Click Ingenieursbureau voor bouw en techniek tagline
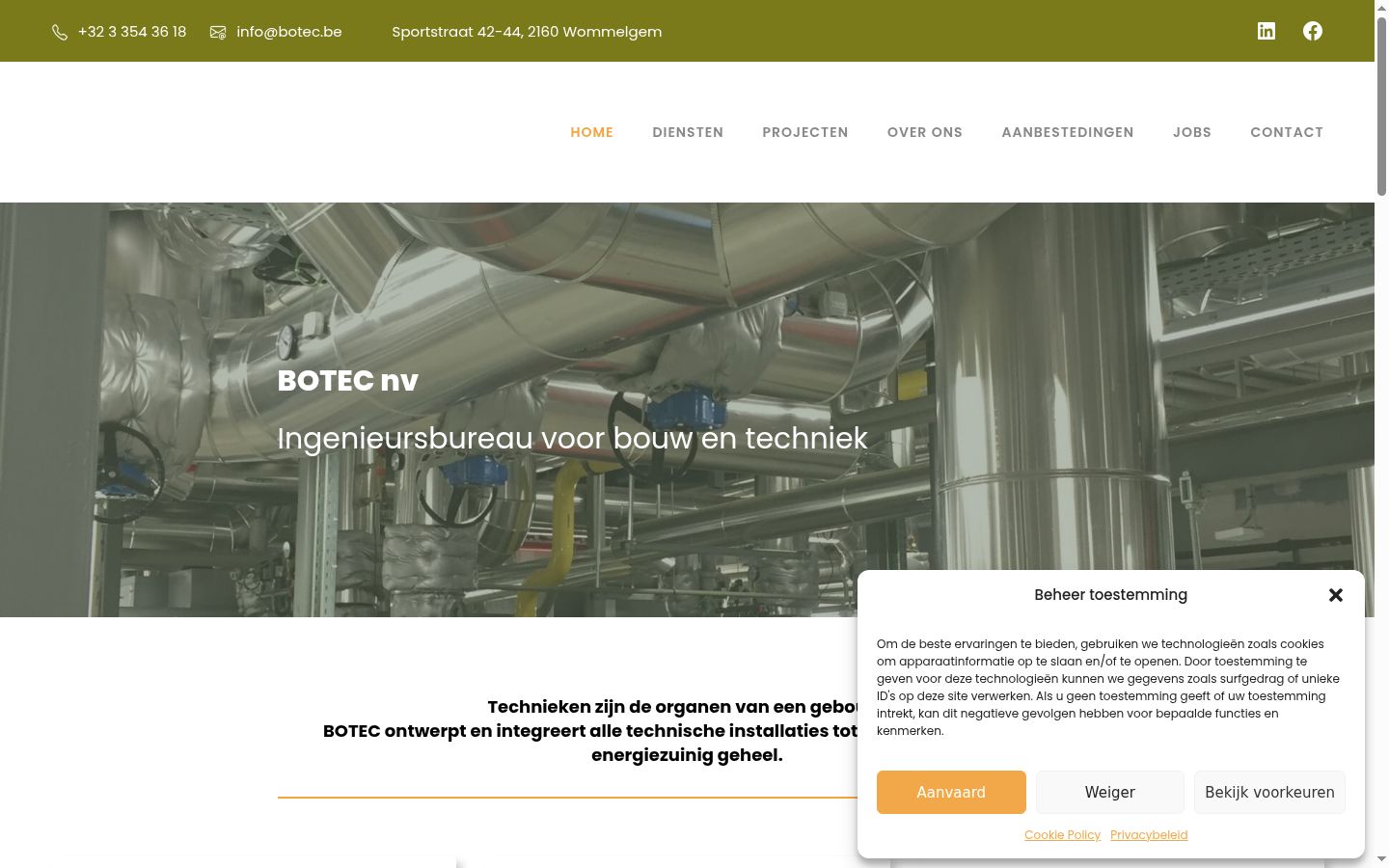Viewport: 1389px width, 868px height. pyautogui.click(x=573, y=439)
